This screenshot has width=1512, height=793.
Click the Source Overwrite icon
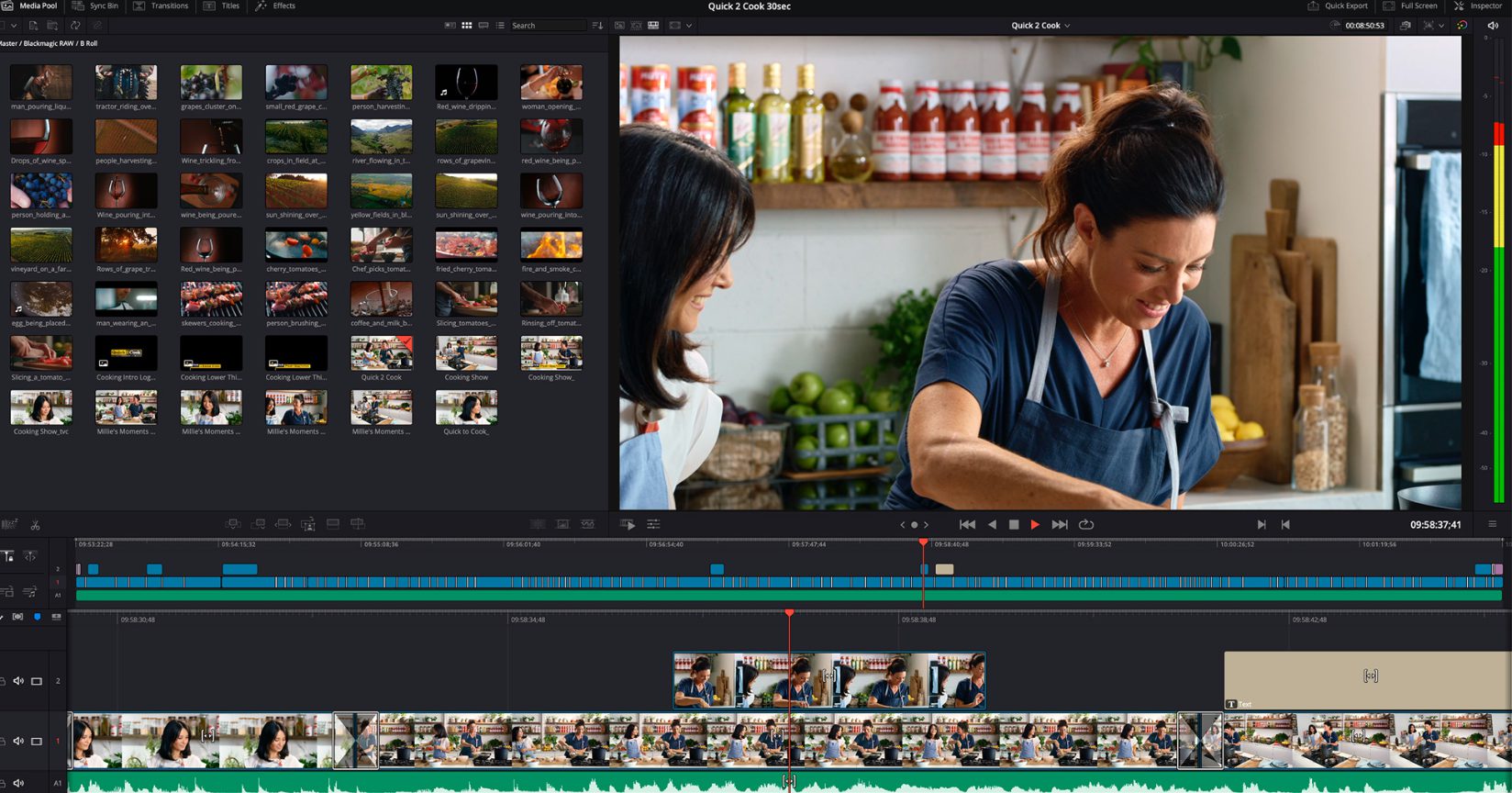pos(358,524)
